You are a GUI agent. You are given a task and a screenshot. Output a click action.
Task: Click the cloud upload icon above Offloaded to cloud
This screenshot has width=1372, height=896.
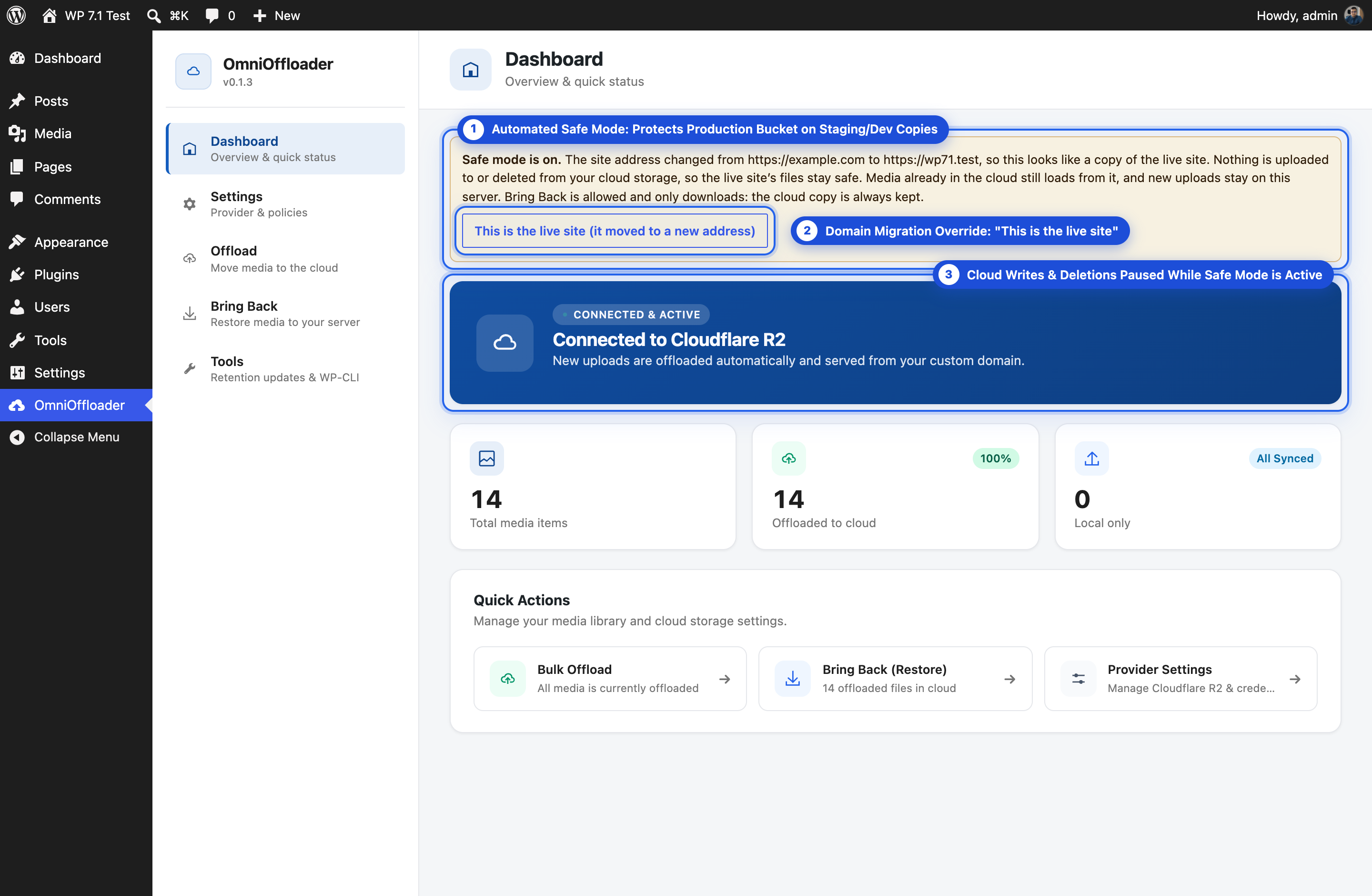(788, 458)
